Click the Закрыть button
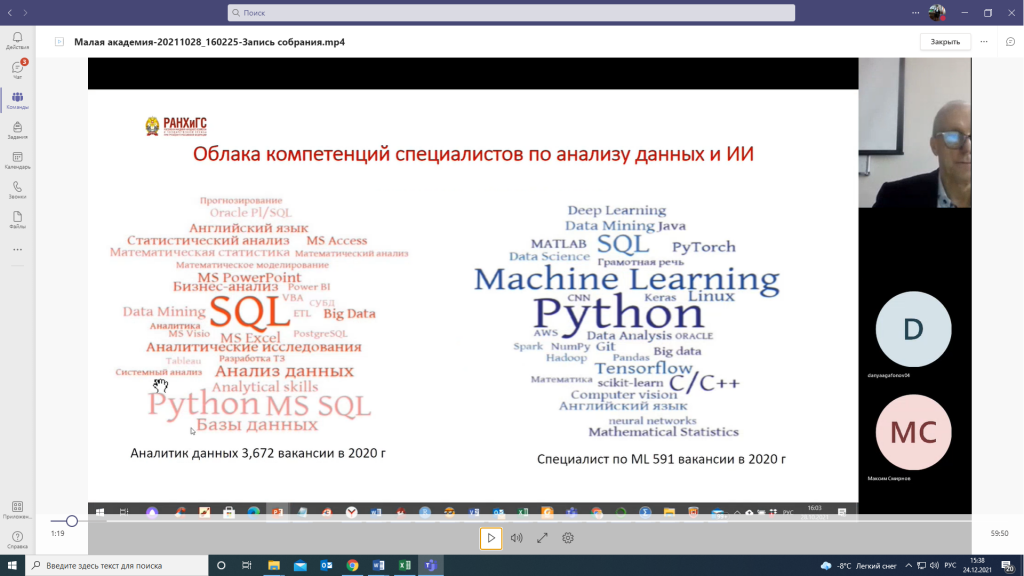Screen dimensions: 1024x576 coord(944,42)
